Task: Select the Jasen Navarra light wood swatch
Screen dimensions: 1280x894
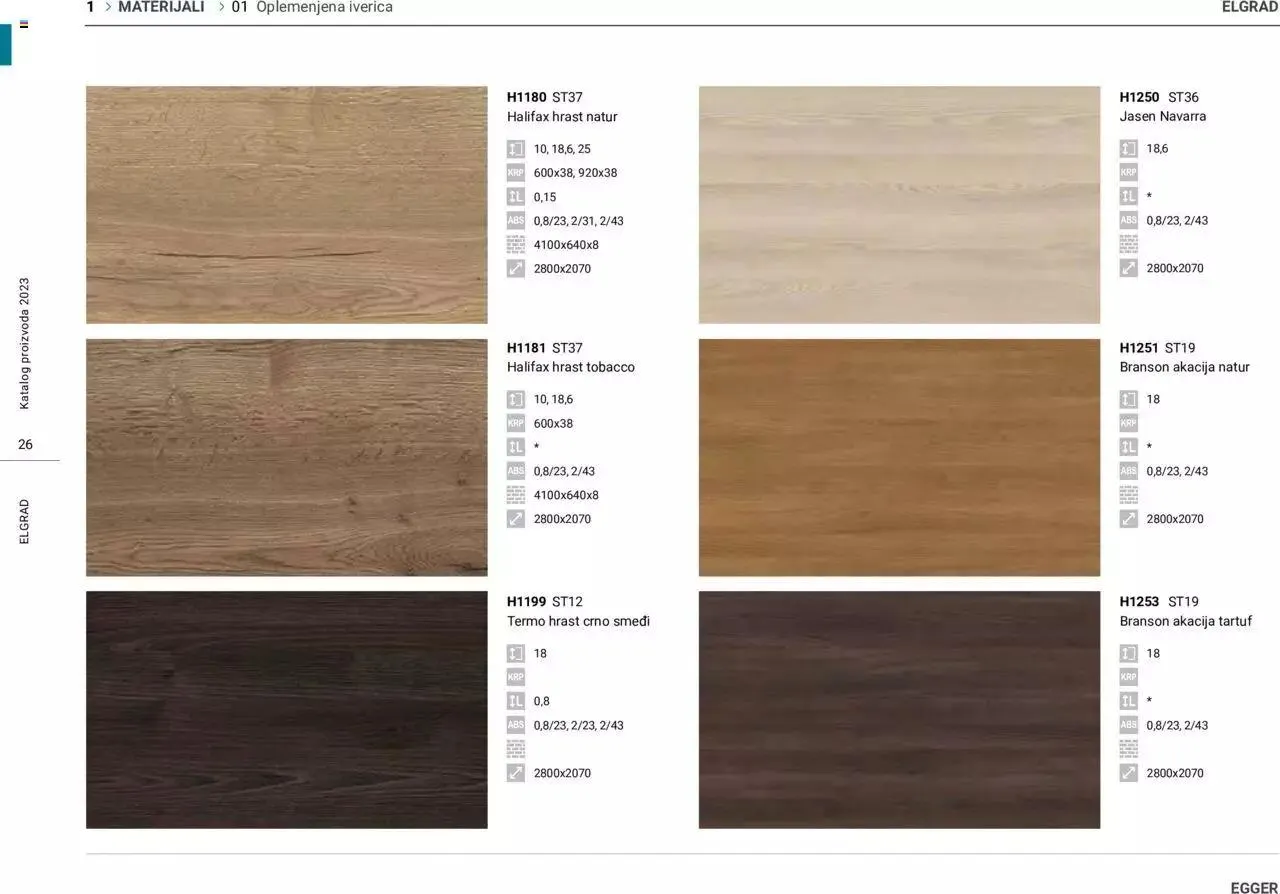Action: (x=899, y=204)
